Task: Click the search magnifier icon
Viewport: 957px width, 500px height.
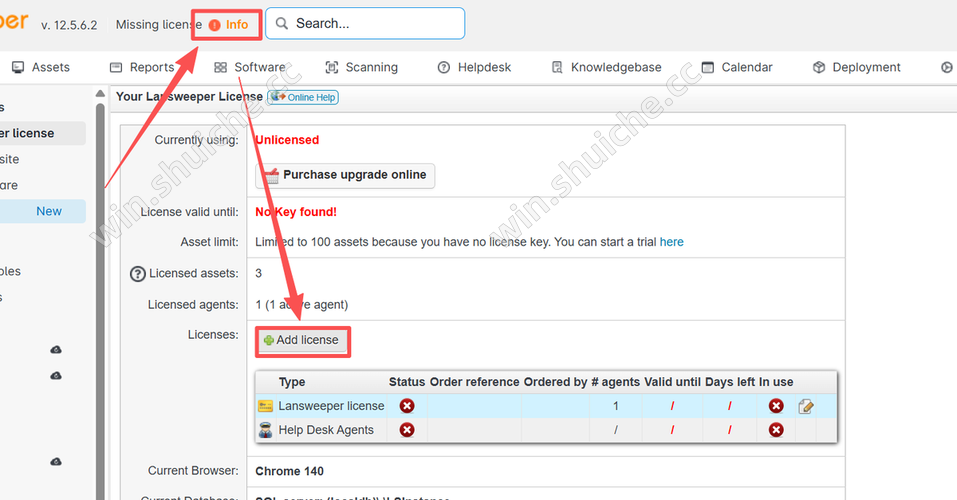Action: coord(281,24)
